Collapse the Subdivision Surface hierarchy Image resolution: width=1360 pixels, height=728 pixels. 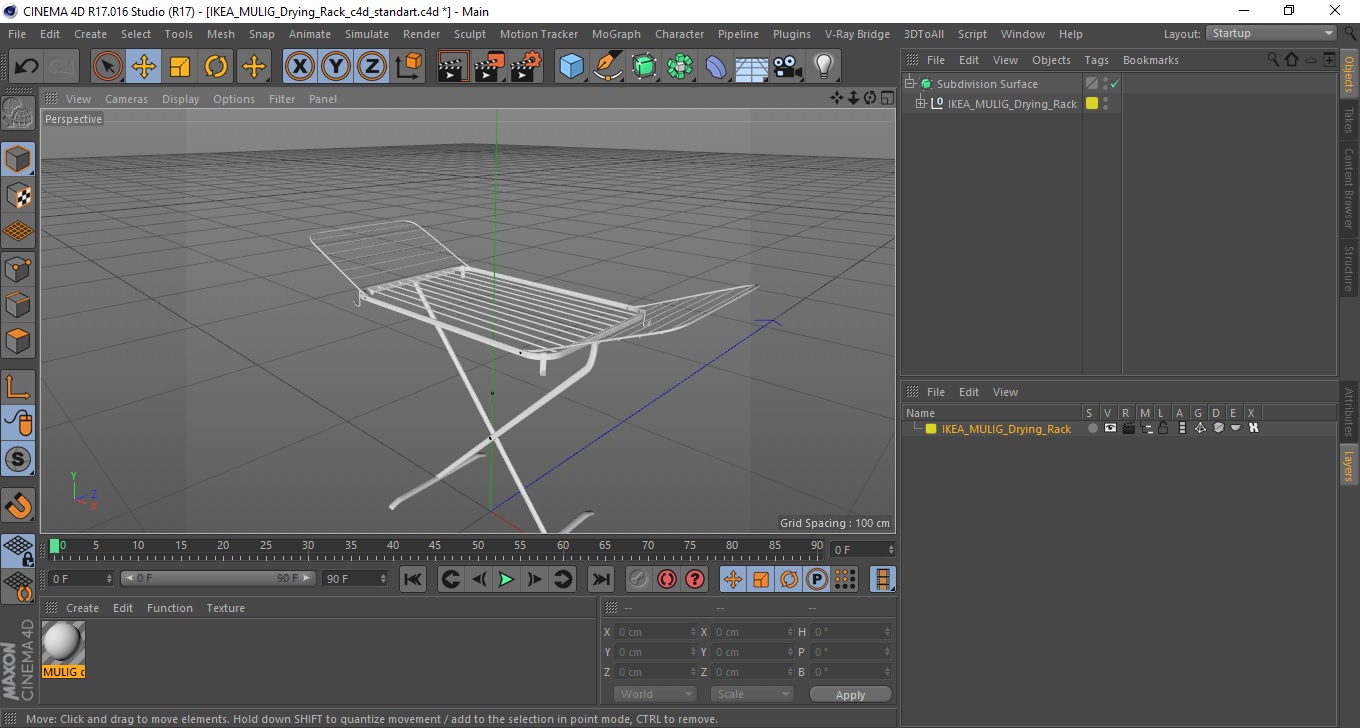[910, 84]
